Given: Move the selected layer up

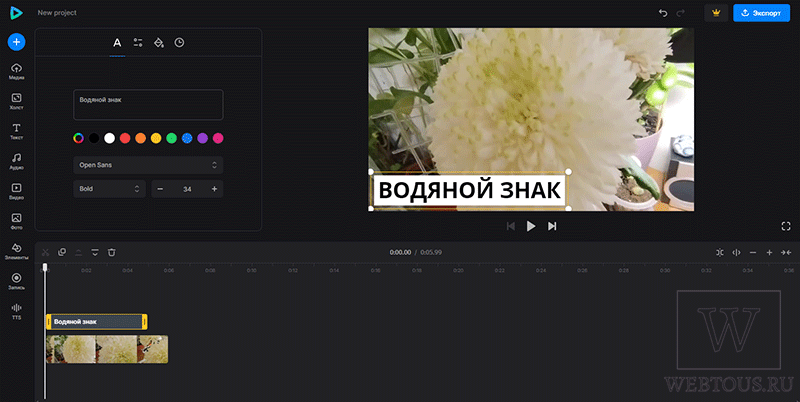Looking at the screenshot, I should click(x=79, y=252).
